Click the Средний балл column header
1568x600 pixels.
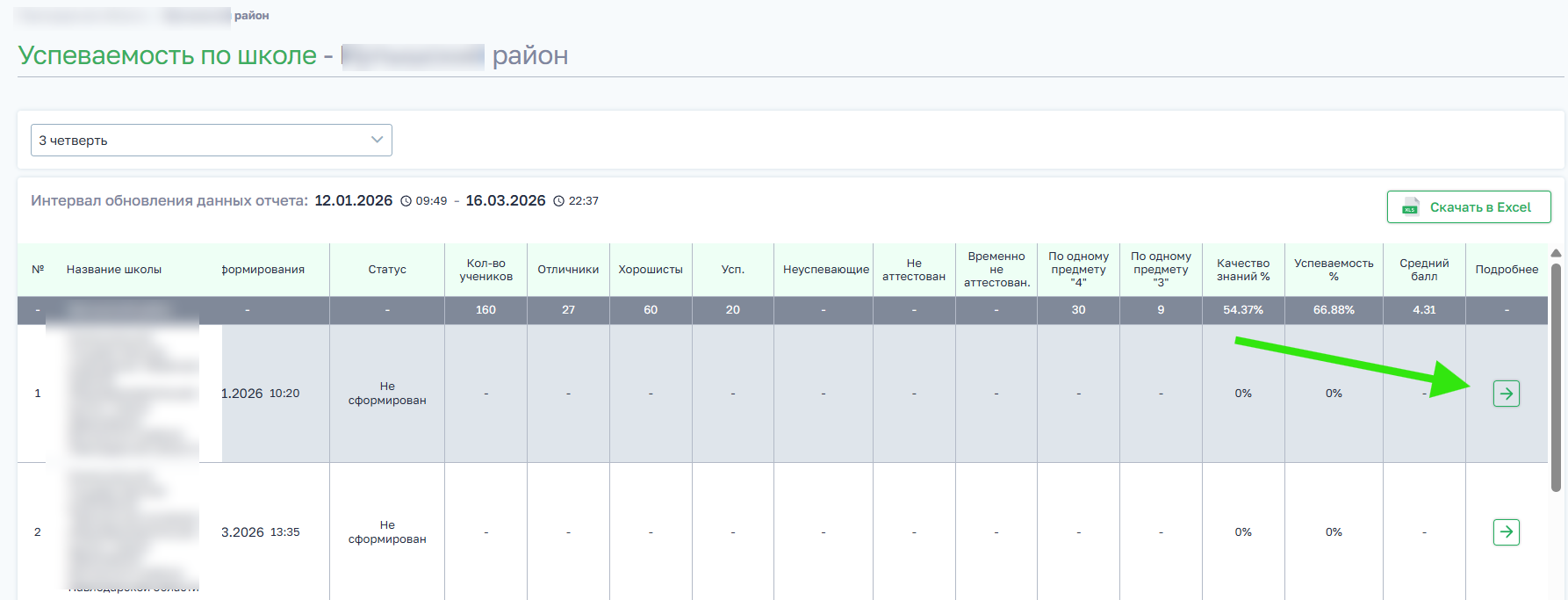click(1423, 270)
